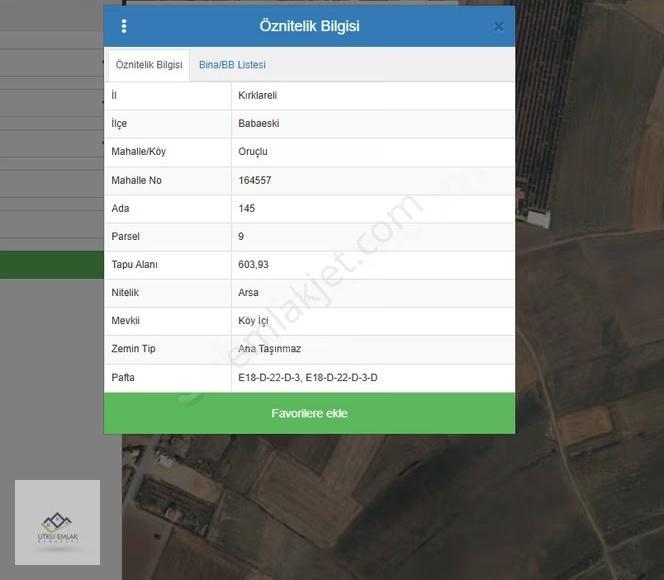
Task: Close the Öznitelik Bilgisi dialog
Action: point(498,27)
